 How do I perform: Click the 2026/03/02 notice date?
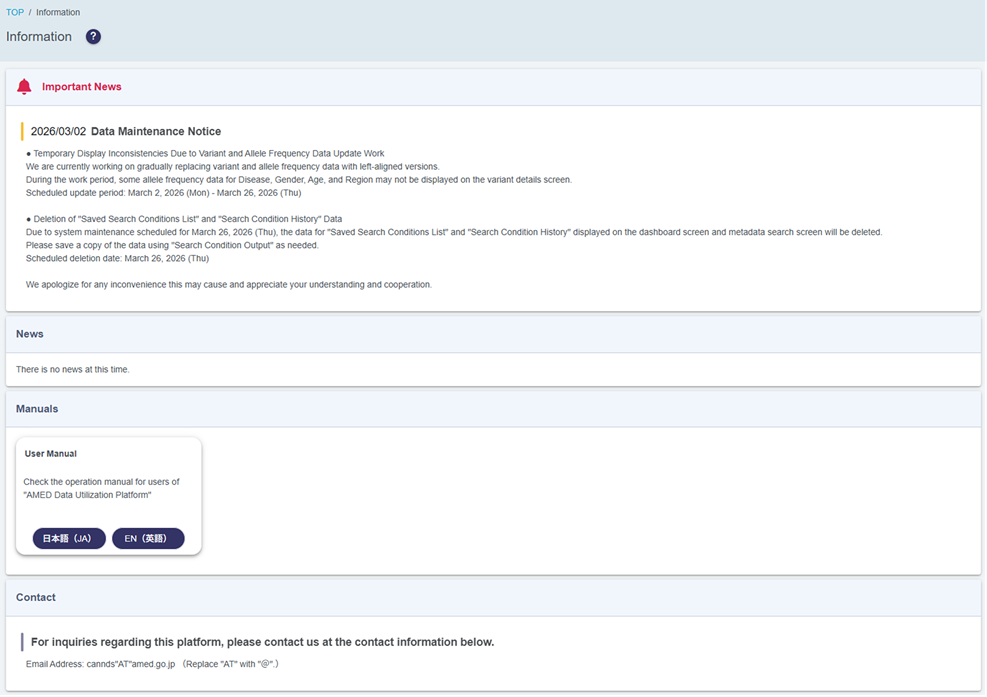58,132
